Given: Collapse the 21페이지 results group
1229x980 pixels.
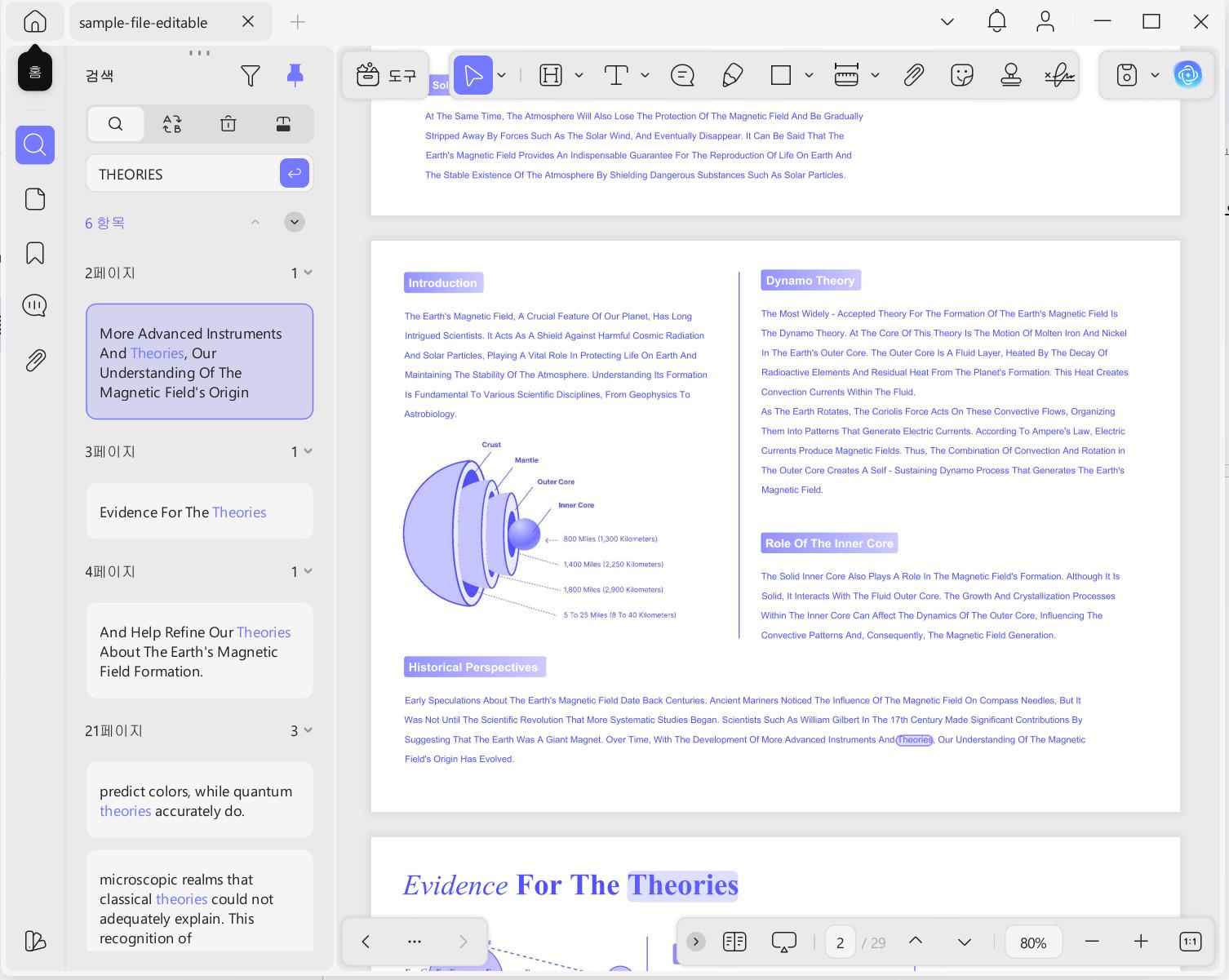Looking at the screenshot, I should (308, 730).
